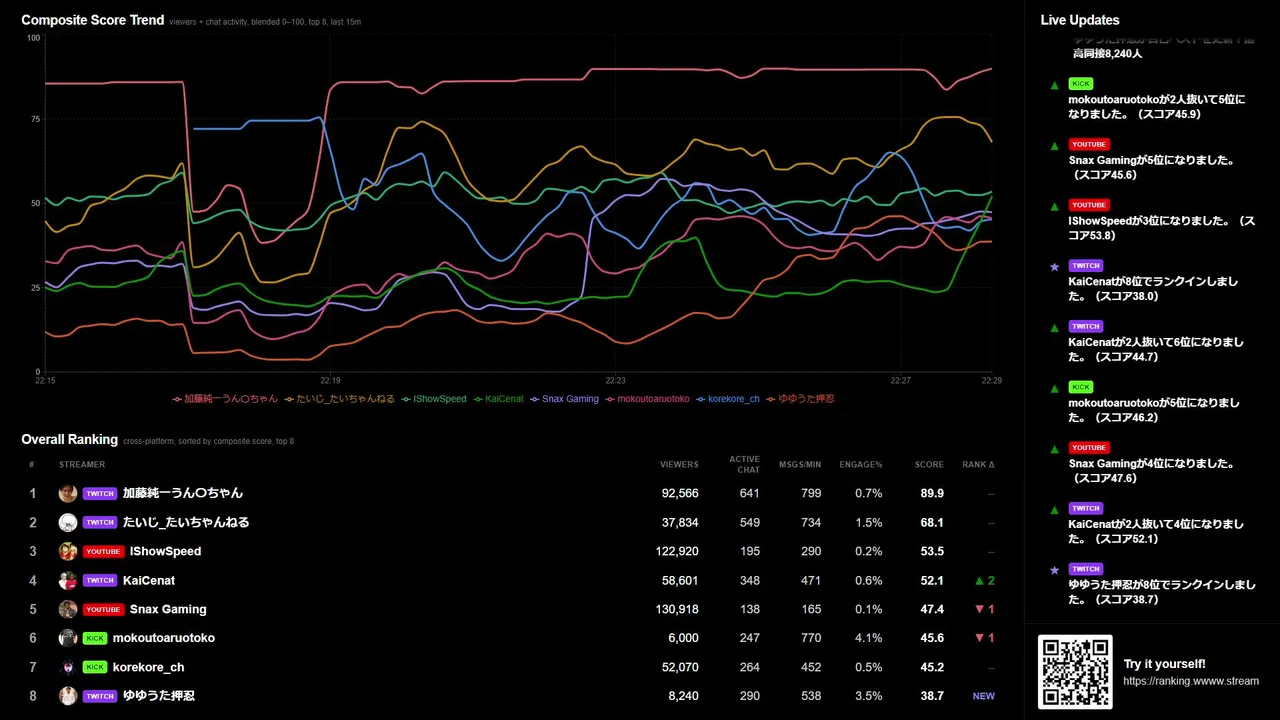Screen dimensions: 1280x720
Task: Click the ENGAGE% column header
Action: (x=861, y=465)
